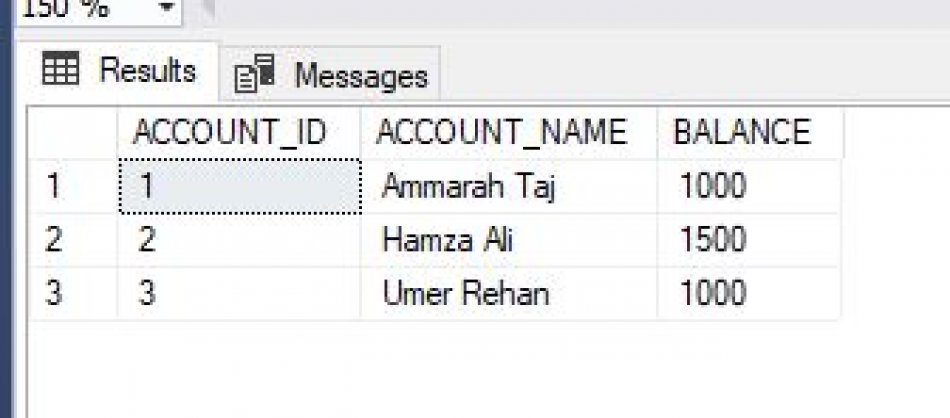Image resolution: width=950 pixels, height=418 pixels.
Task: Select the ACCOUNT_ID column header
Action: [x=239, y=133]
